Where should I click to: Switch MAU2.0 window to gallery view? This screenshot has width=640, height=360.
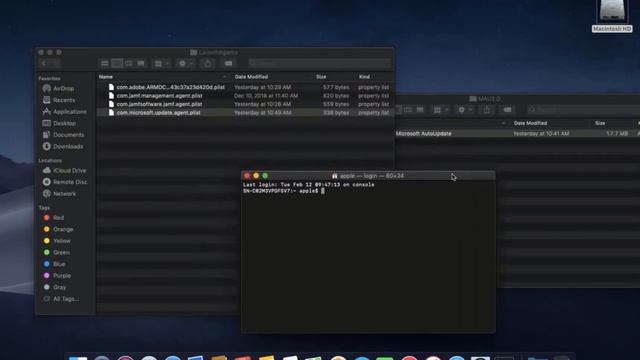pos(420,110)
